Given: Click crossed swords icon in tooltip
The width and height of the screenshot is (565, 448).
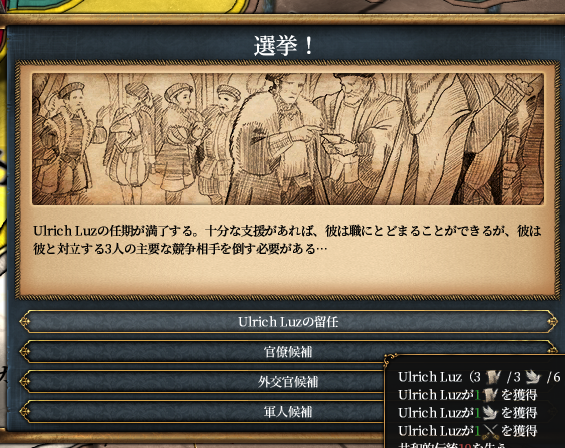Looking at the screenshot, I should [x=490, y=431].
